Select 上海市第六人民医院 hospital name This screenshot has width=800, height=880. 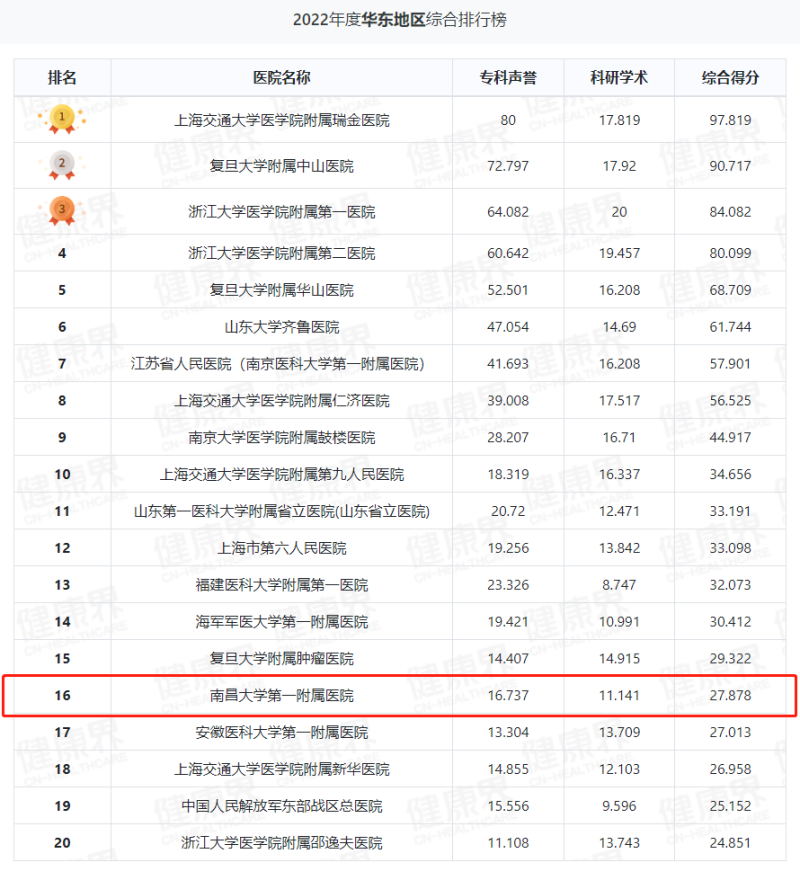(281, 548)
